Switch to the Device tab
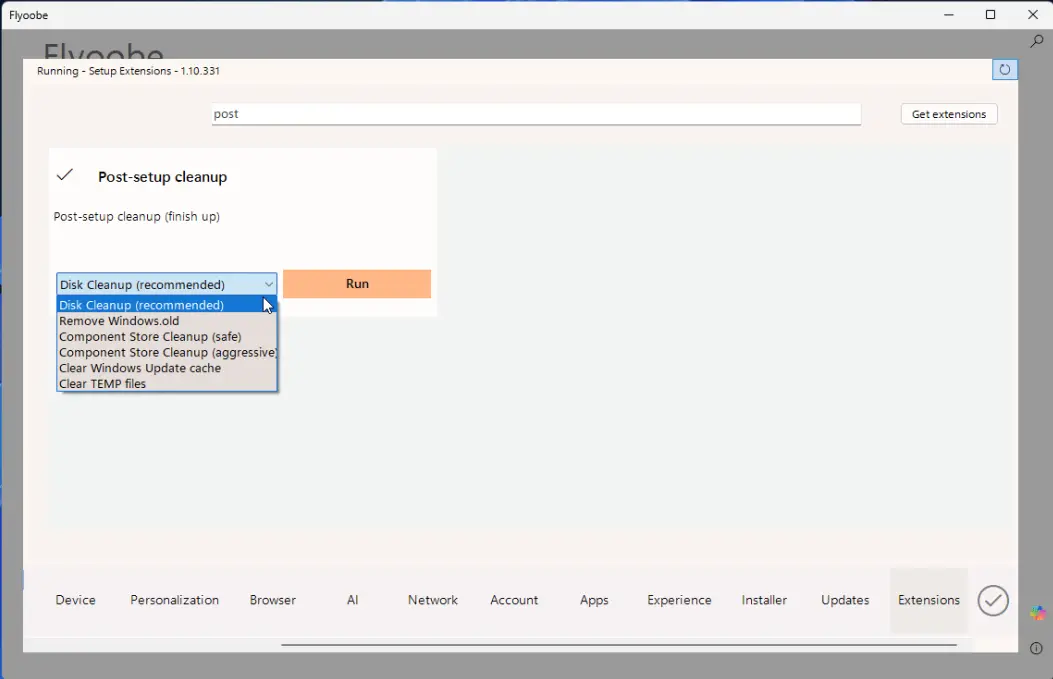 coord(75,600)
